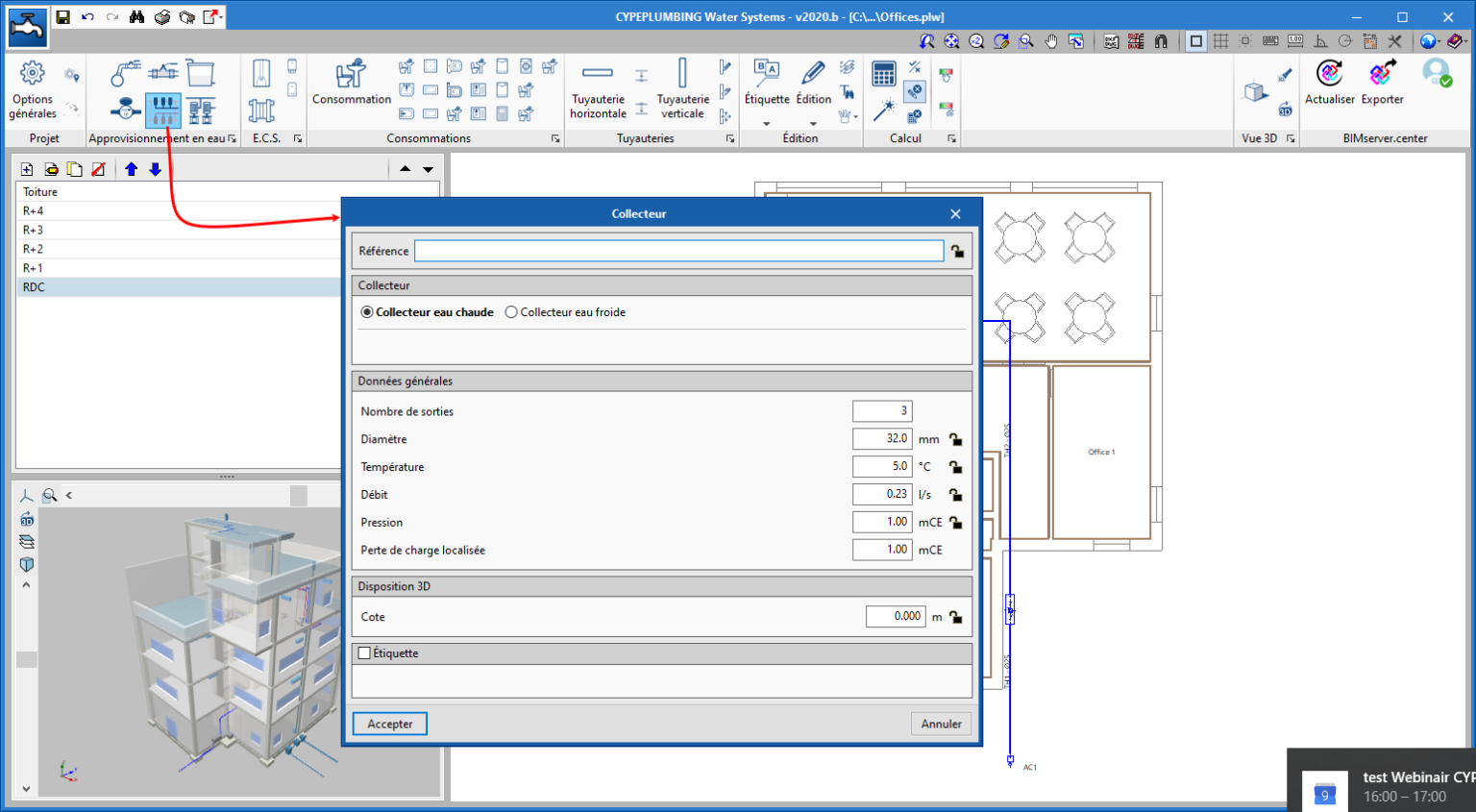Open the Étiquette dropdown arrow

coord(766,124)
